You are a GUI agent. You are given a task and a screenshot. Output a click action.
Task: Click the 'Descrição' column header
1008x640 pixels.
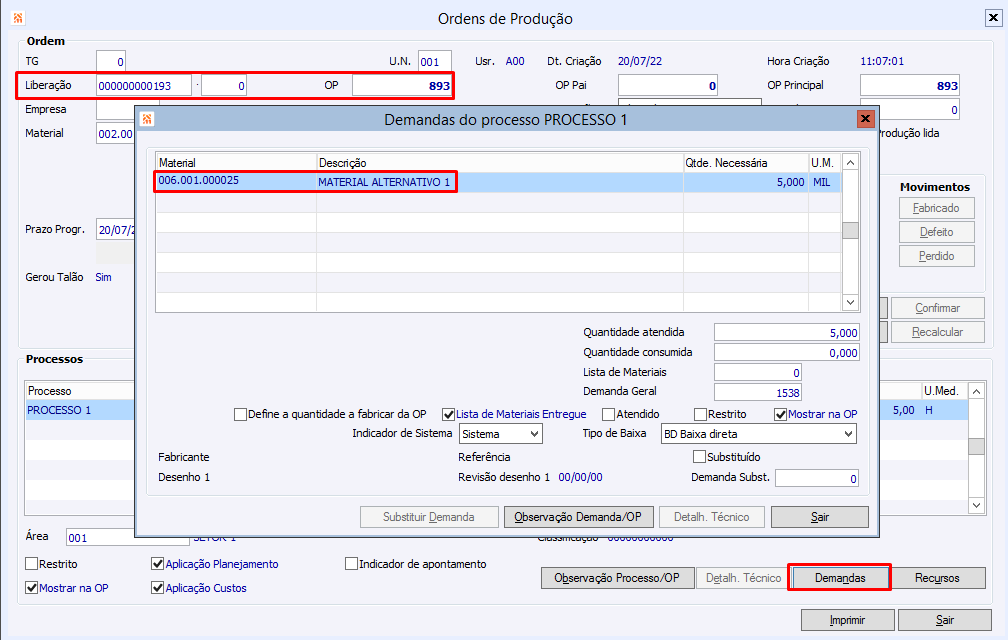pos(500,163)
